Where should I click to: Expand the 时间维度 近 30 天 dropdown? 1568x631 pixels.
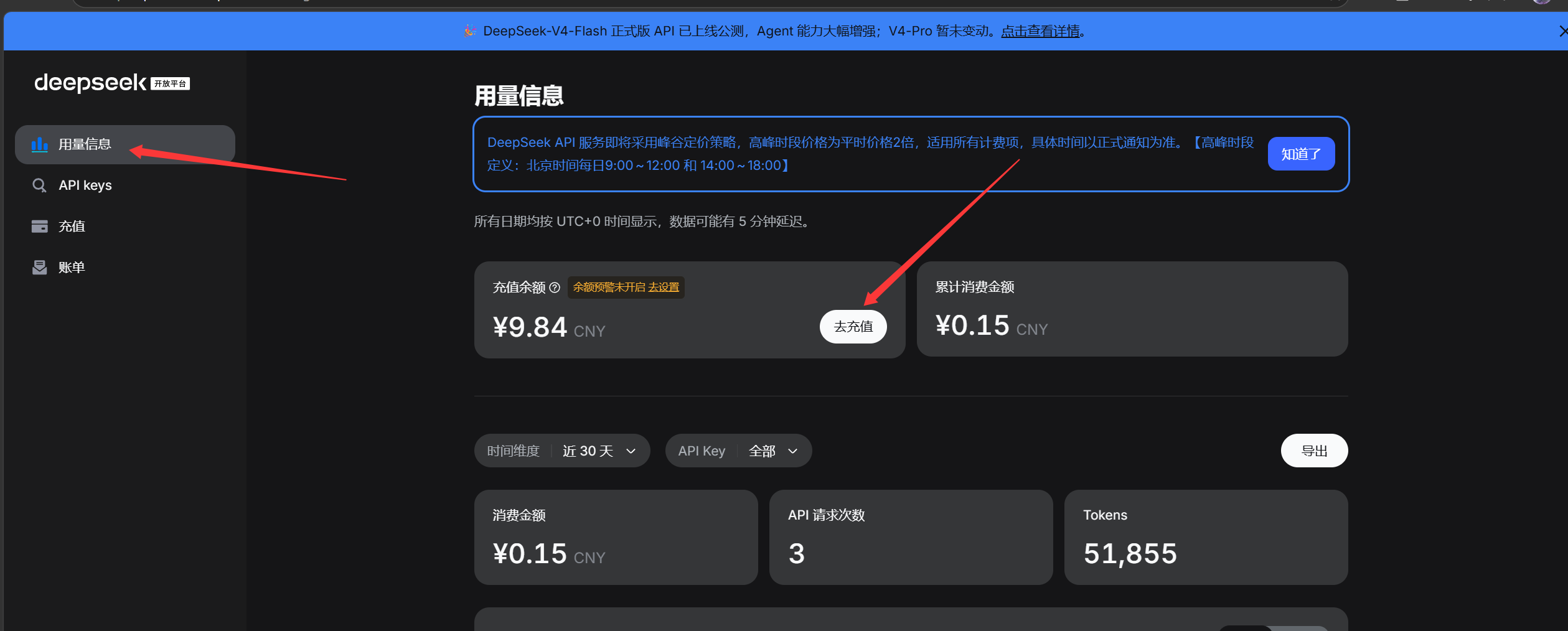[x=562, y=451]
